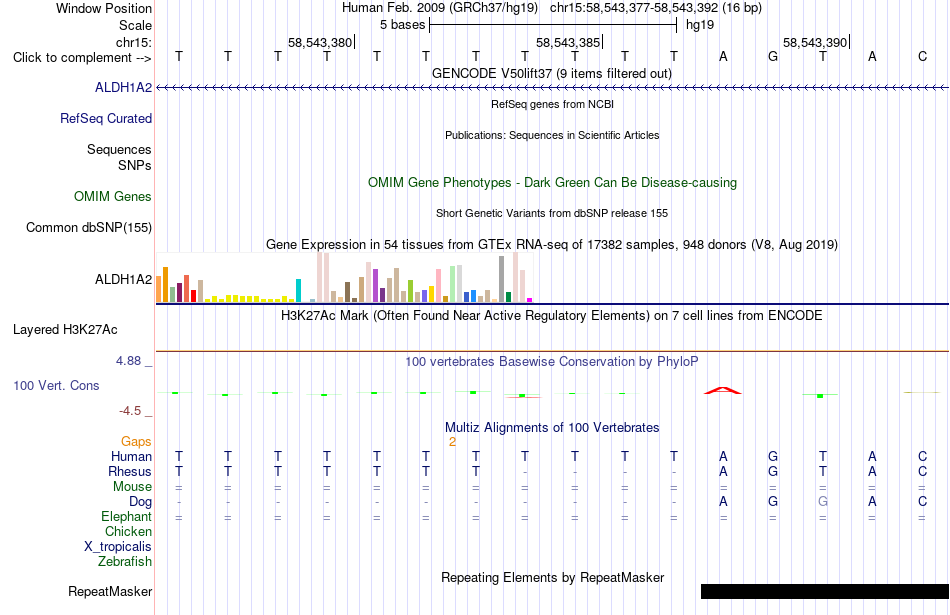Click the Window Position label
This screenshot has height=615, width=950.
point(104,8)
